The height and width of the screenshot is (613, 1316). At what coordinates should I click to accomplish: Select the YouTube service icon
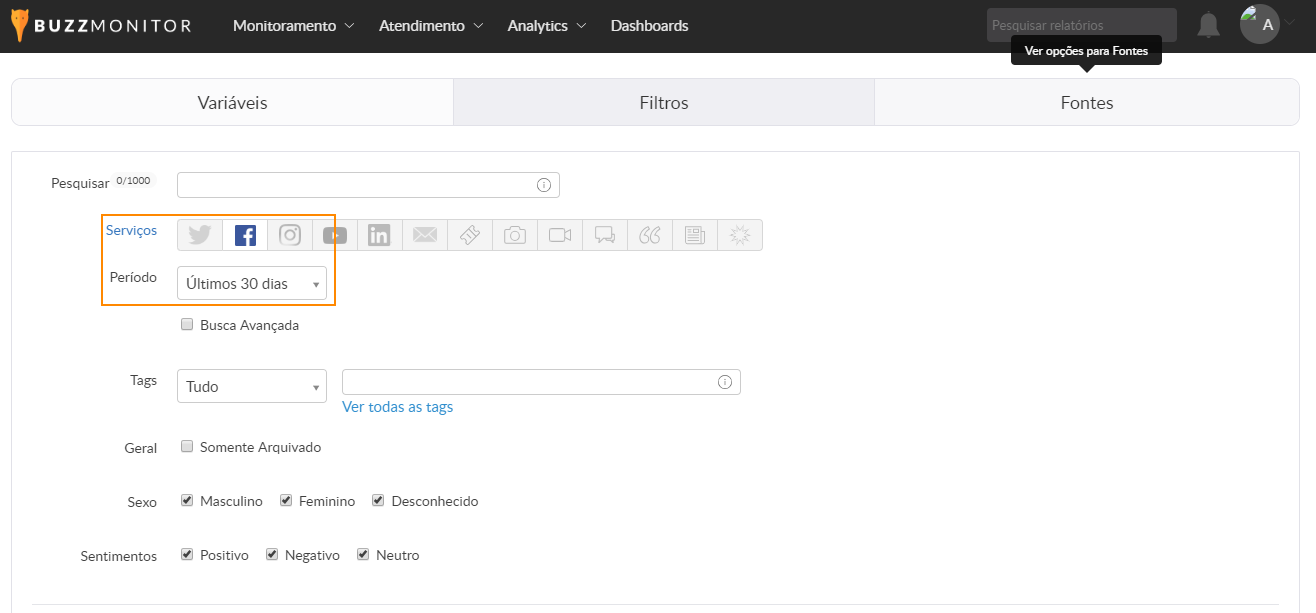pyautogui.click(x=335, y=235)
